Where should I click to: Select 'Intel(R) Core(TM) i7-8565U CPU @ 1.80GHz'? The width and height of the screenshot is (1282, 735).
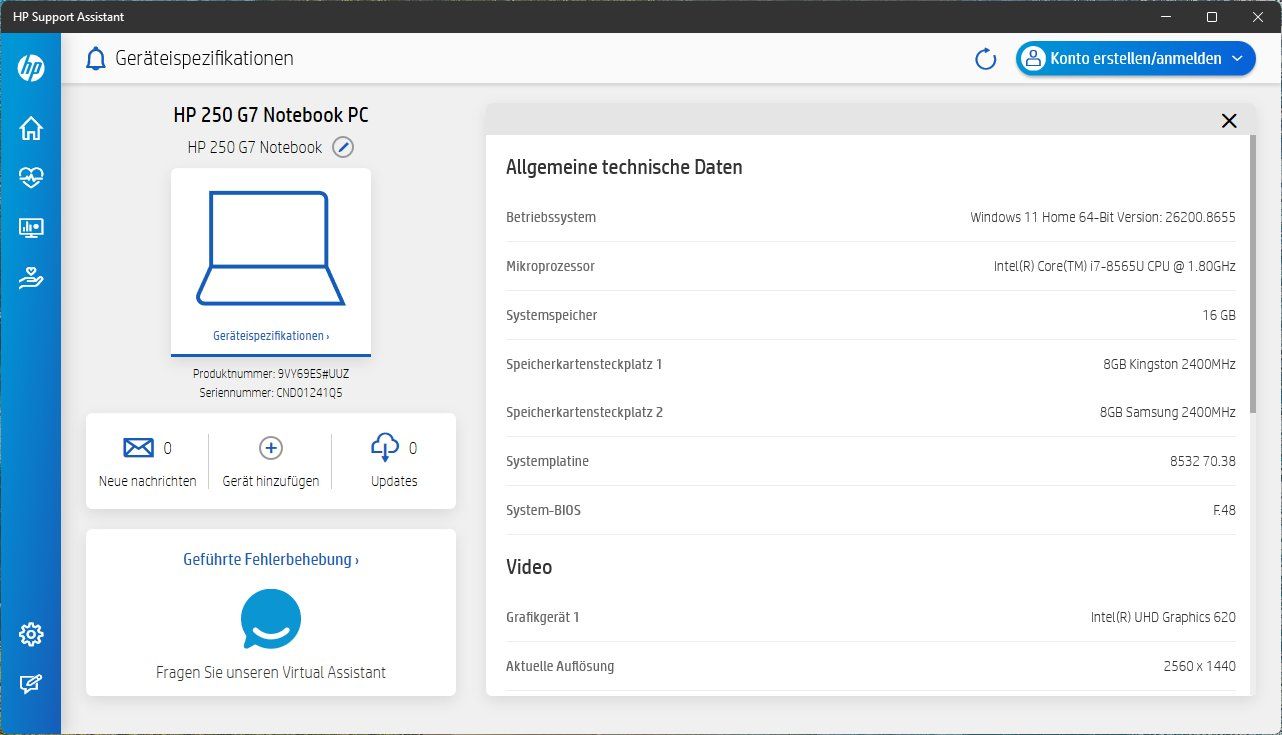1114,266
